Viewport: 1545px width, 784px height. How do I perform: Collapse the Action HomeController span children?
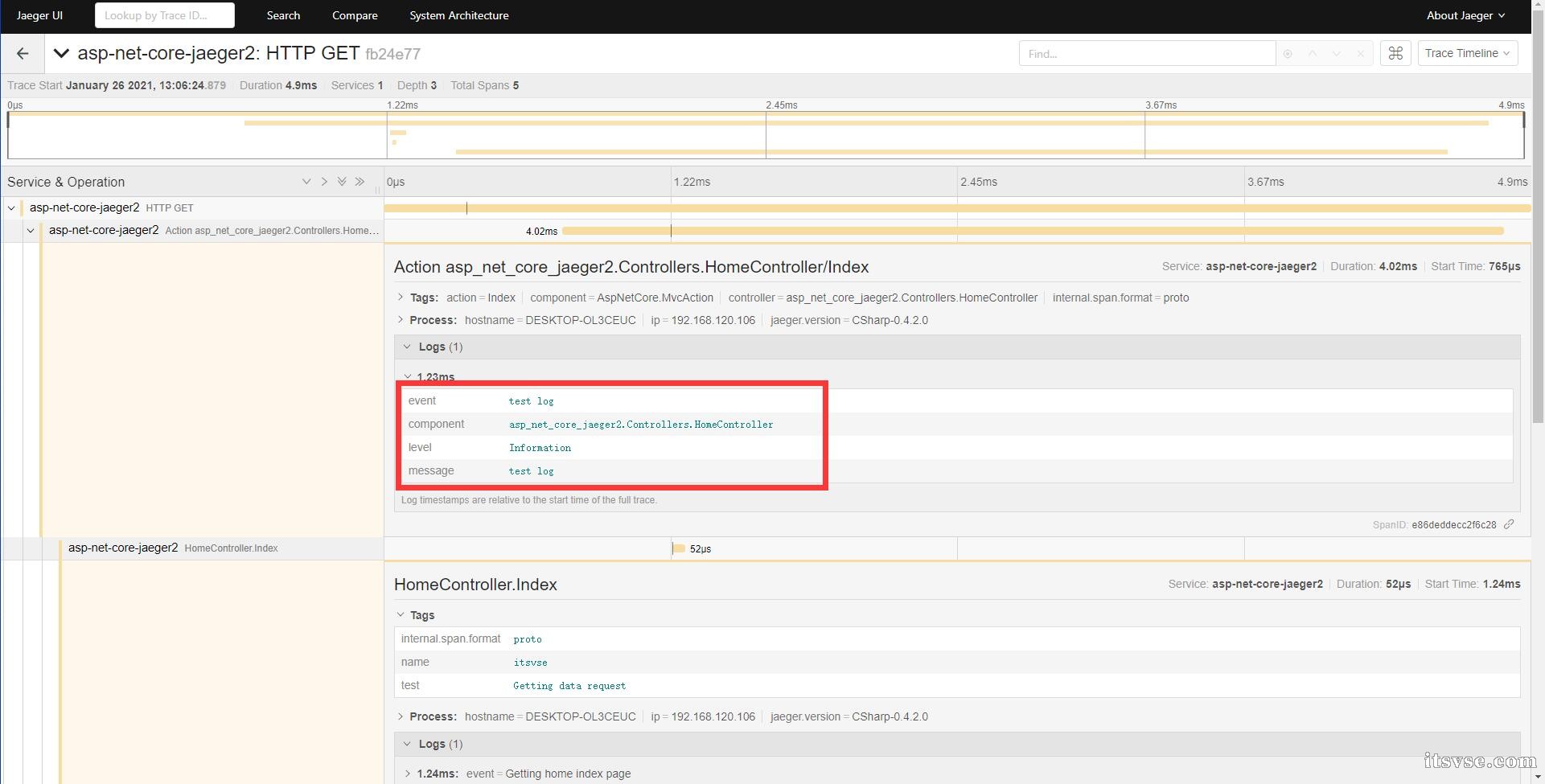coord(31,230)
